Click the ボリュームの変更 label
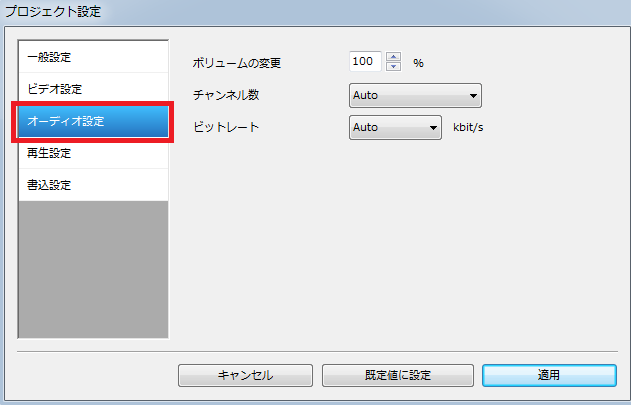 tap(237, 63)
